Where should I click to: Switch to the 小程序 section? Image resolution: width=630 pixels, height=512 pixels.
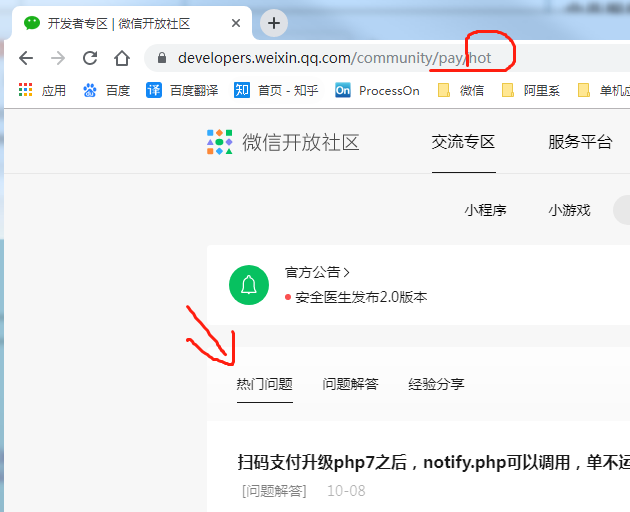point(485,210)
